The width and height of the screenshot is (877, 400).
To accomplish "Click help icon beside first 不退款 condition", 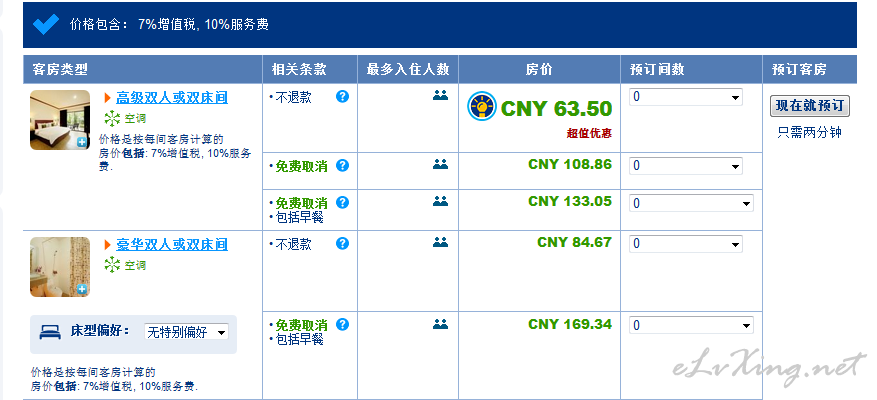I will 342,96.
